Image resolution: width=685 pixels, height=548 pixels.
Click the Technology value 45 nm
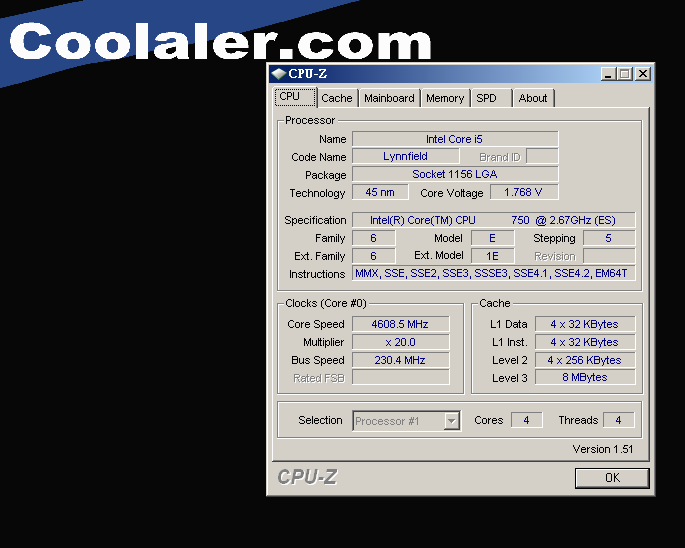(380, 192)
